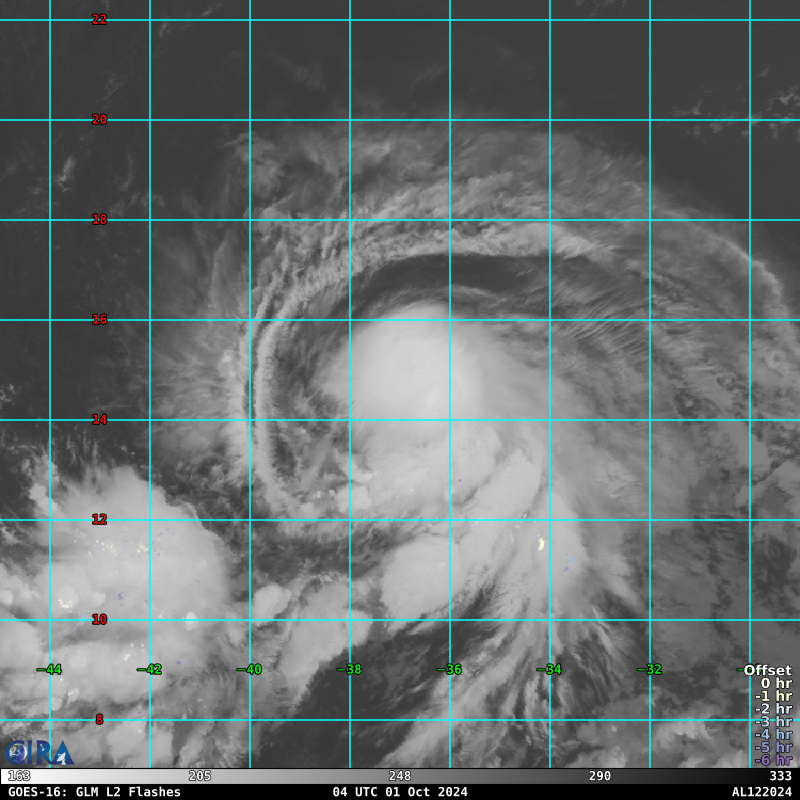
Task: Click the latitude label 12
Action: pyautogui.click(x=99, y=519)
